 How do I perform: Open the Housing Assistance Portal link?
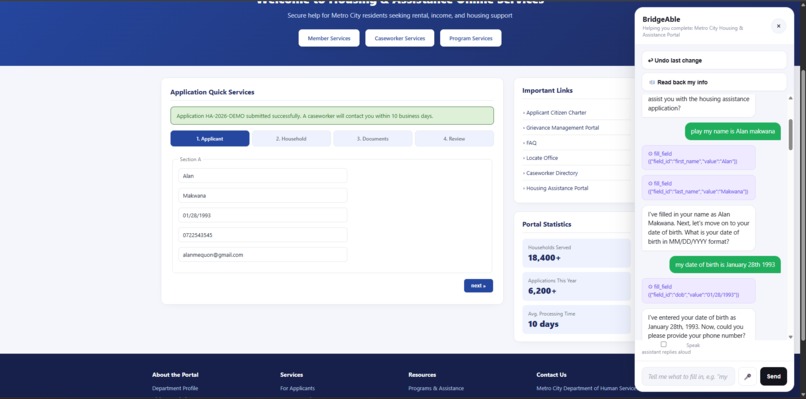point(556,188)
